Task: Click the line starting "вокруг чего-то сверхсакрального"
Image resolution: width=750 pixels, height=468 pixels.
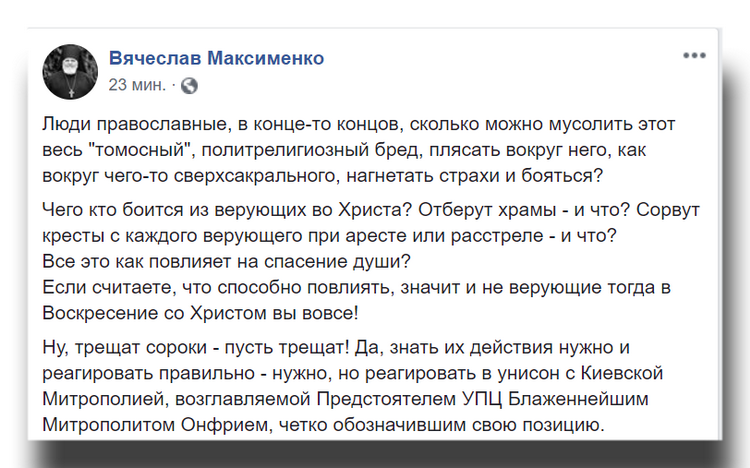Action: 322,176
